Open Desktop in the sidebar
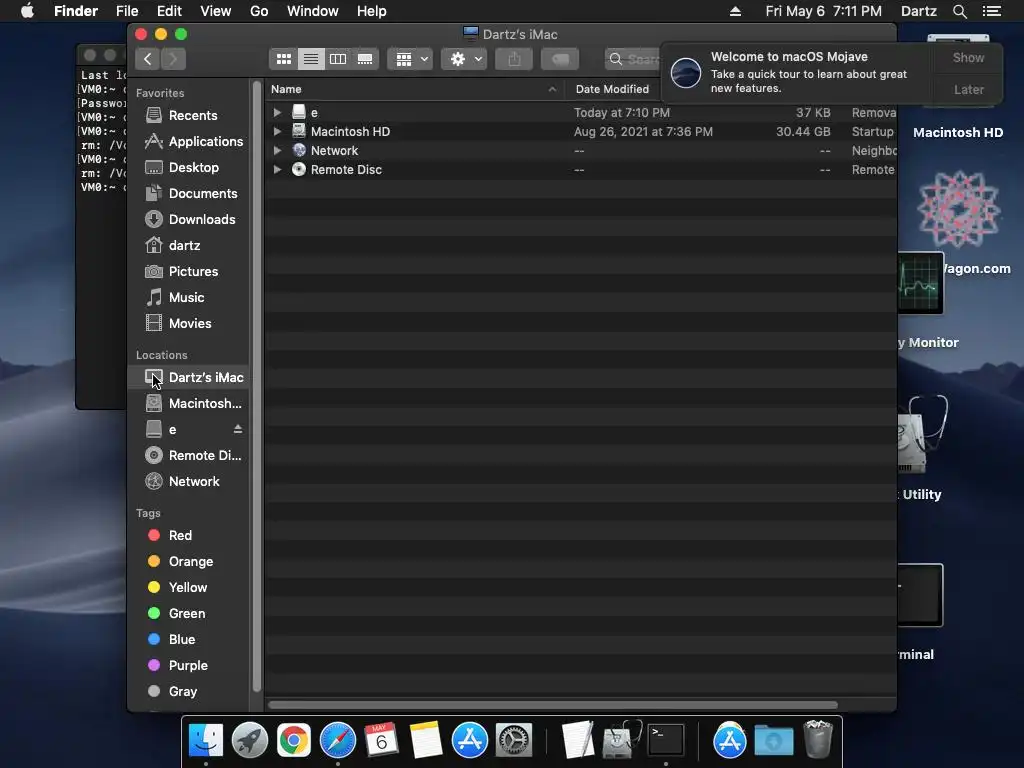 [x=189, y=168]
